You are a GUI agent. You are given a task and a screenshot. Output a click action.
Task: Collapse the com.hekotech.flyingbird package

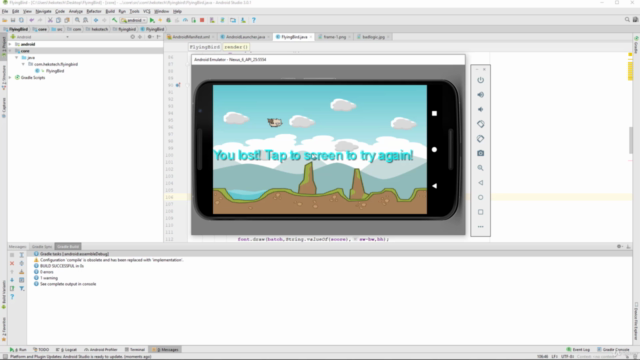23,64
